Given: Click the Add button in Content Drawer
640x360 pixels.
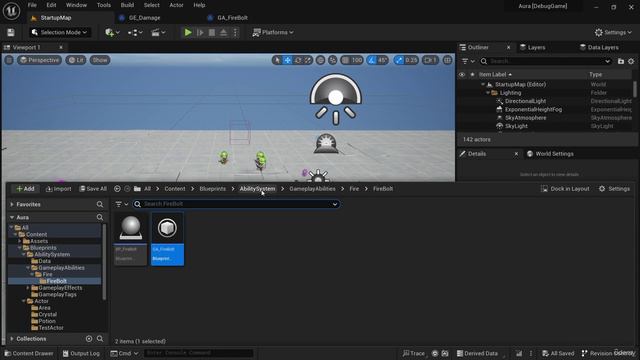Looking at the screenshot, I should point(25,189).
